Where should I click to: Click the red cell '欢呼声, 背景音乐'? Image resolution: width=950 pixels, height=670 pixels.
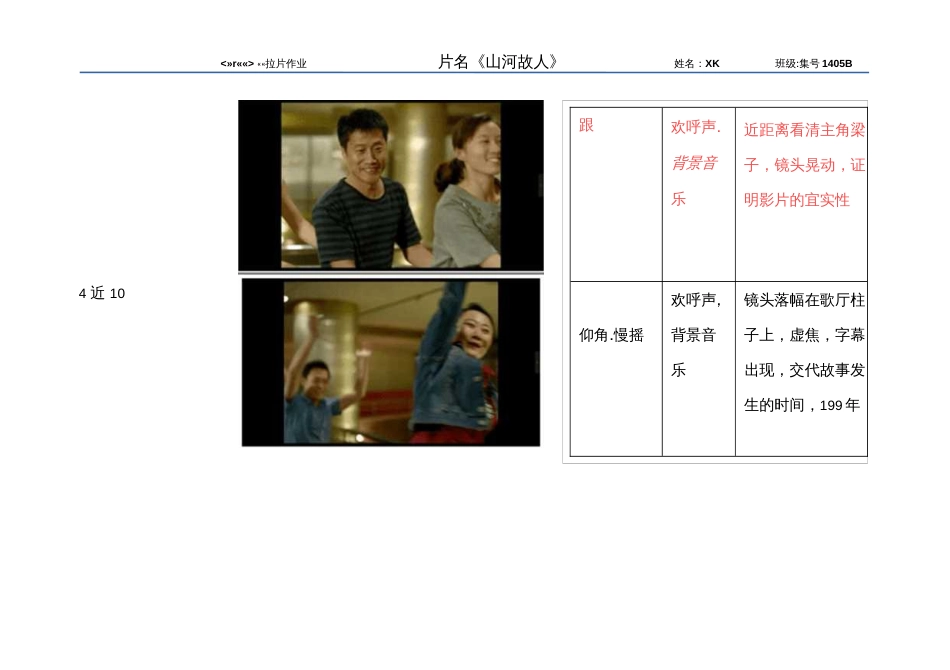point(696,163)
